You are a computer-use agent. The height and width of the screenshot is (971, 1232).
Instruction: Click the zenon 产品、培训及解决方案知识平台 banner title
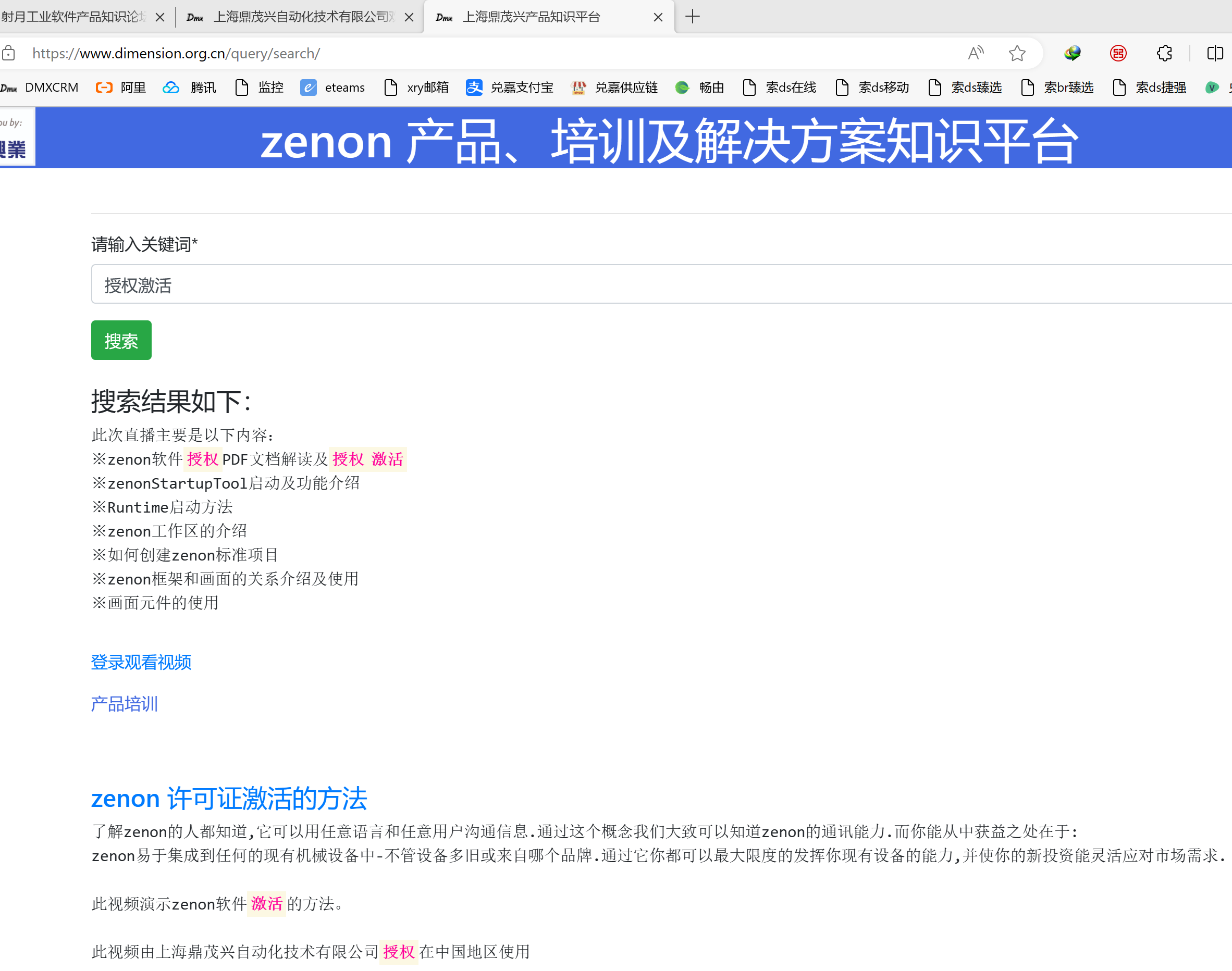[669, 141]
